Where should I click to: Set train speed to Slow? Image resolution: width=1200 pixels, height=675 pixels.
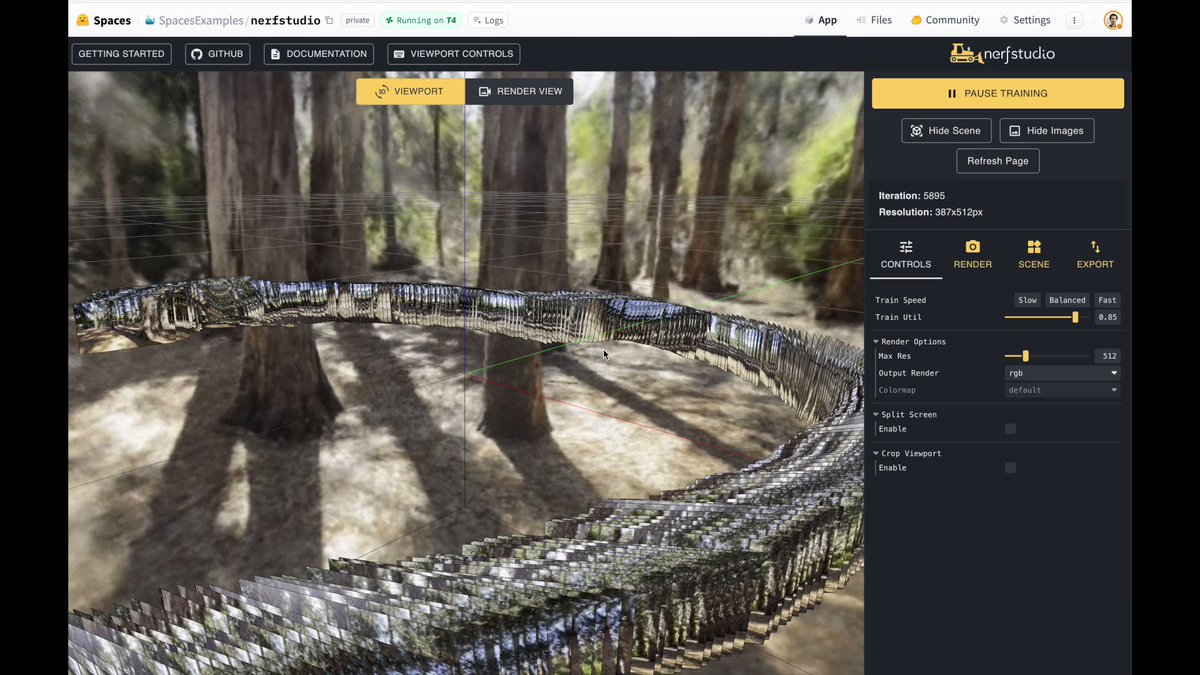[x=1027, y=300]
